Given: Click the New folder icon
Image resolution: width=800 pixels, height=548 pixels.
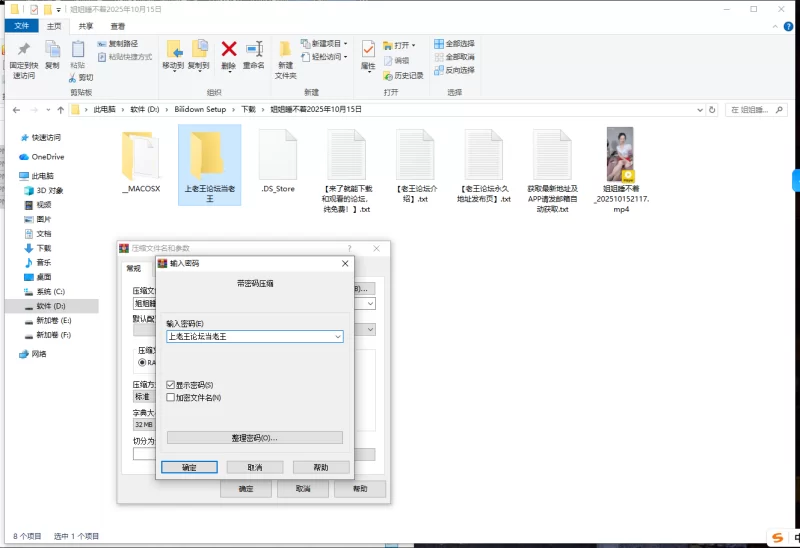Looking at the screenshot, I should coord(285,49).
